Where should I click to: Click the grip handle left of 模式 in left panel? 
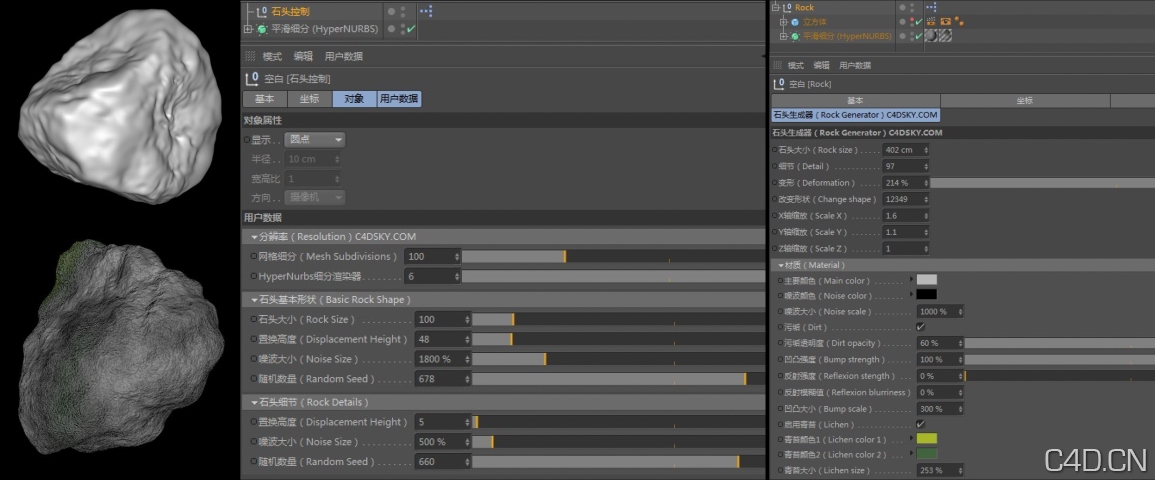click(x=250, y=56)
